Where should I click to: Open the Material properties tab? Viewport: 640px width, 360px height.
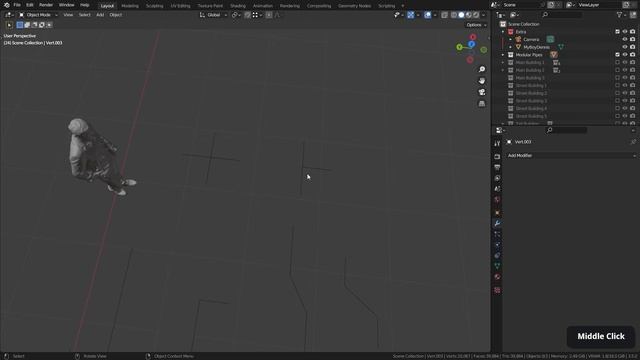(x=497, y=277)
